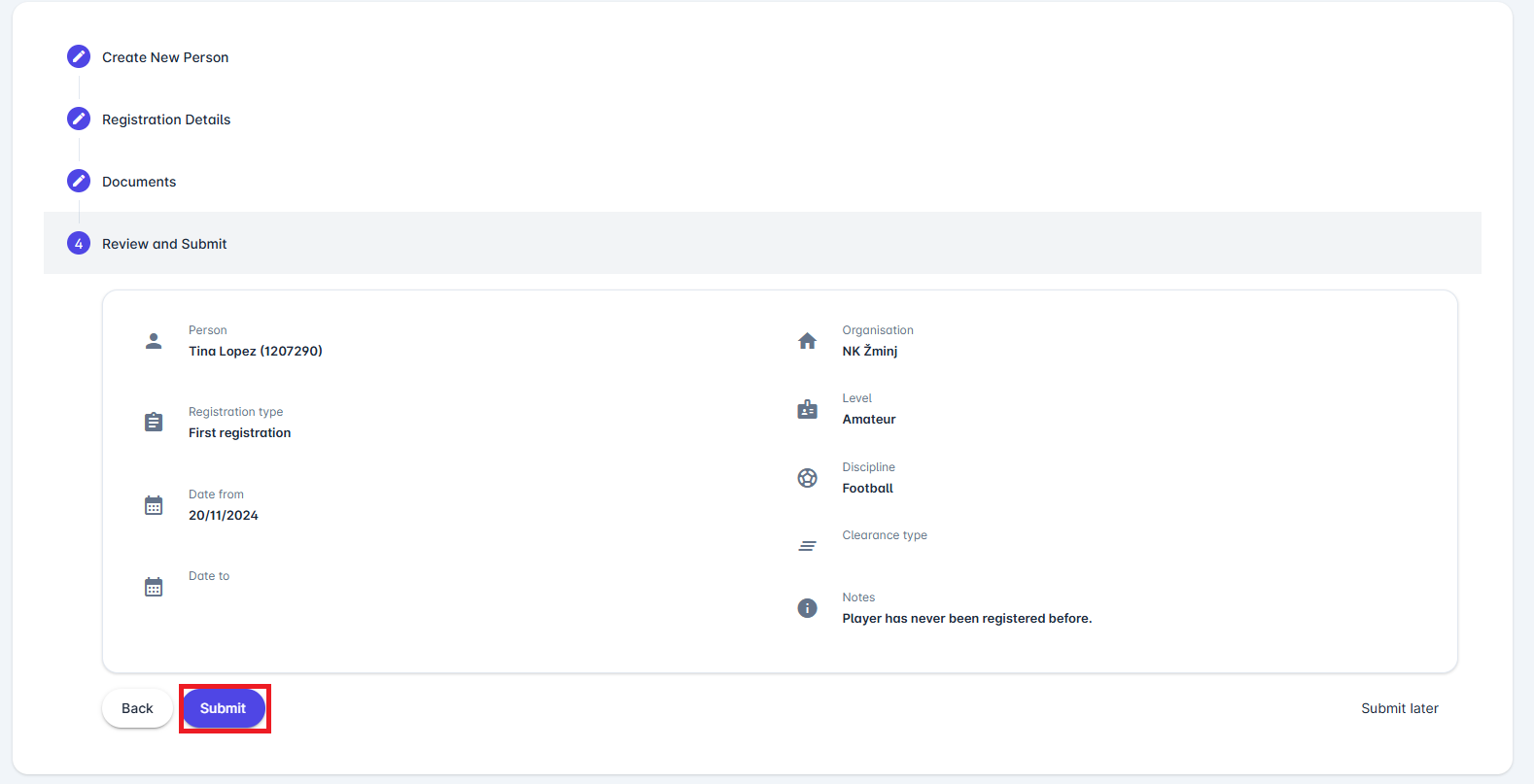The image size is (1534, 784).
Task: Open the Documents step
Action: [139, 182]
